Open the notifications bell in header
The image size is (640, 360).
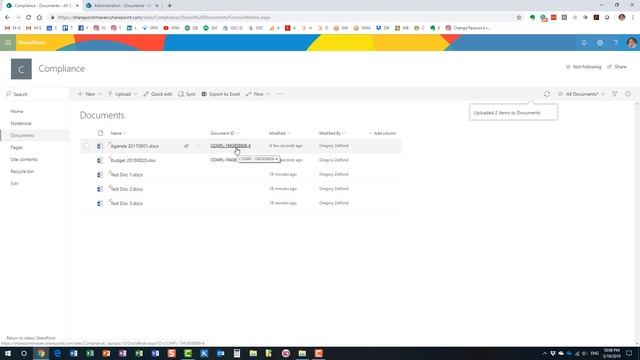584,43
